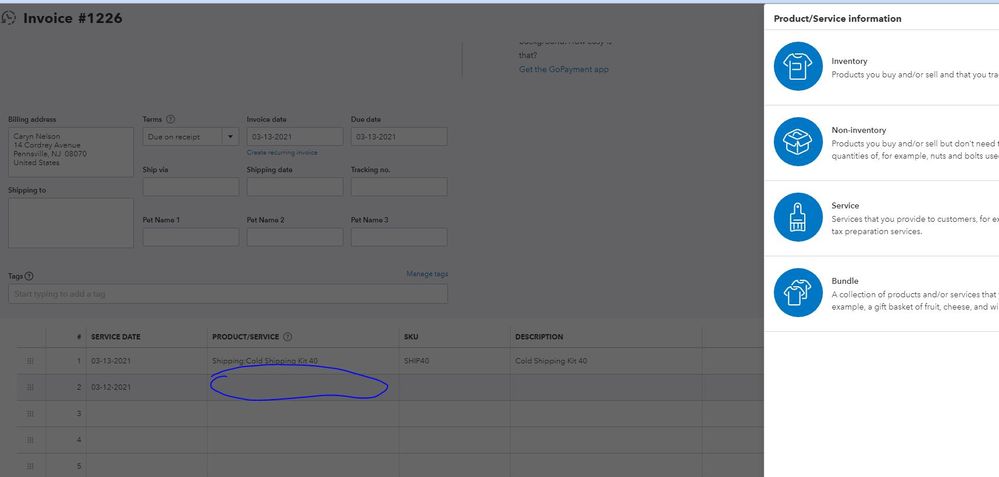Viewport: 999px width, 477px height.
Task: Click the Pet Name 1 field
Action: tap(190, 237)
